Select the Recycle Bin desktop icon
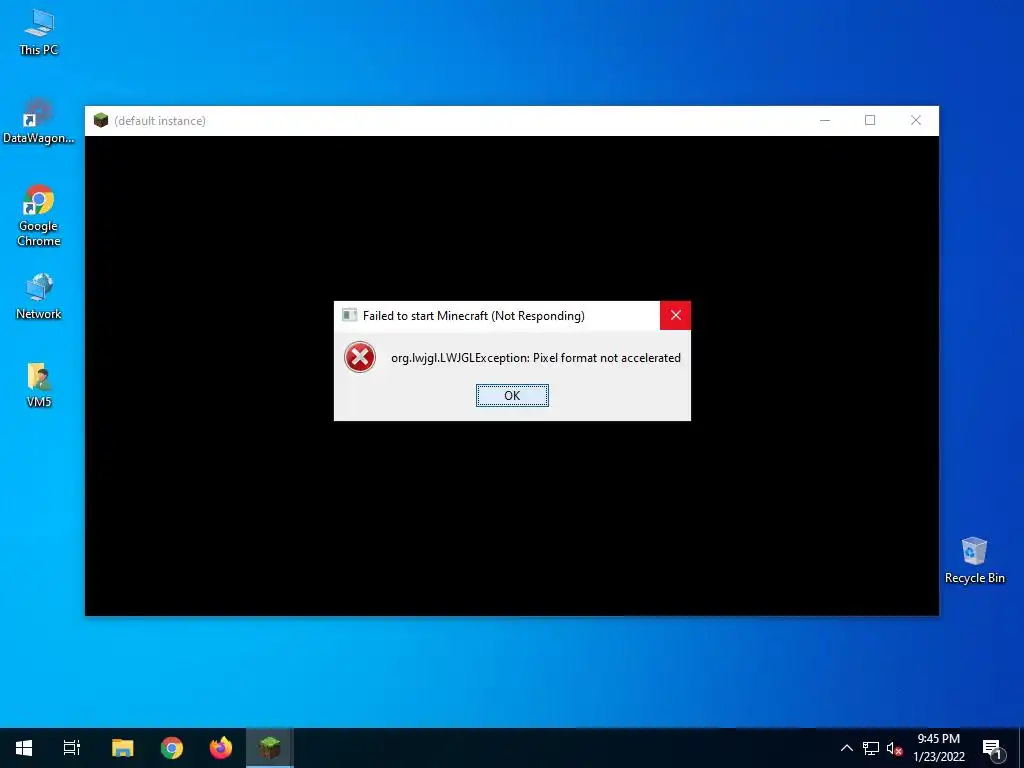Image resolution: width=1024 pixels, height=768 pixels. (x=974, y=560)
